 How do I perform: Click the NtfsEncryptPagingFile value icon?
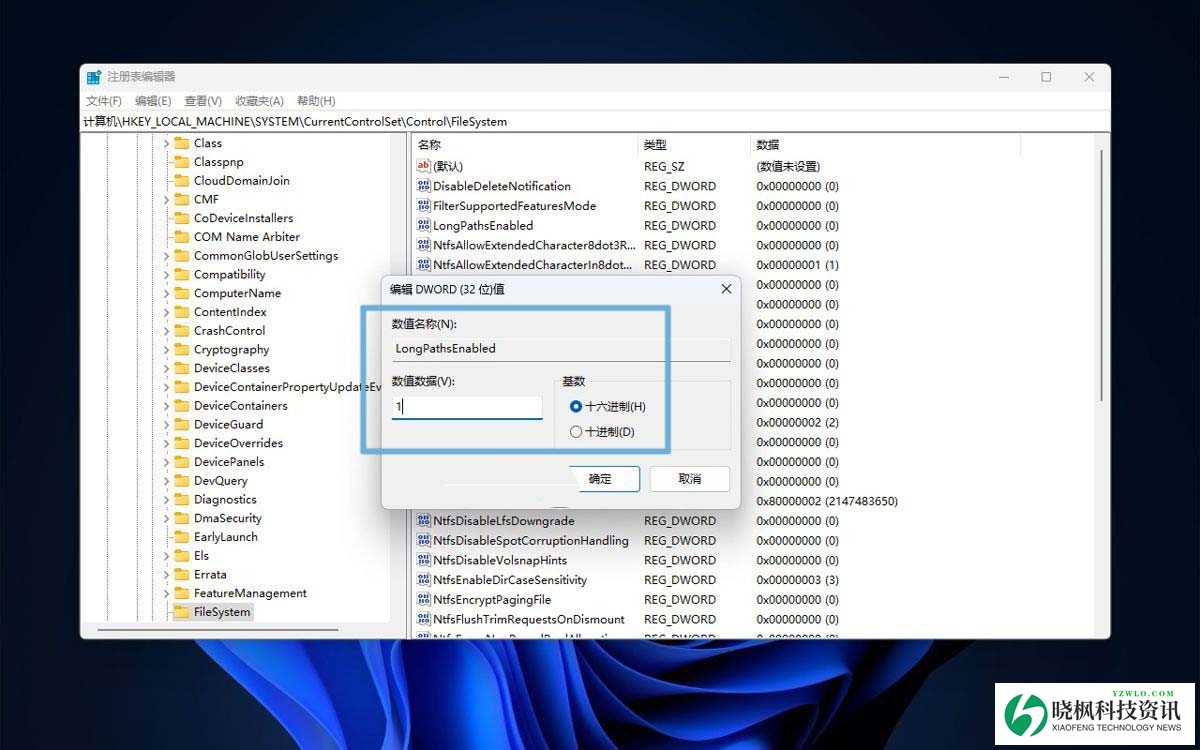pyautogui.click(x=423, y=600)
